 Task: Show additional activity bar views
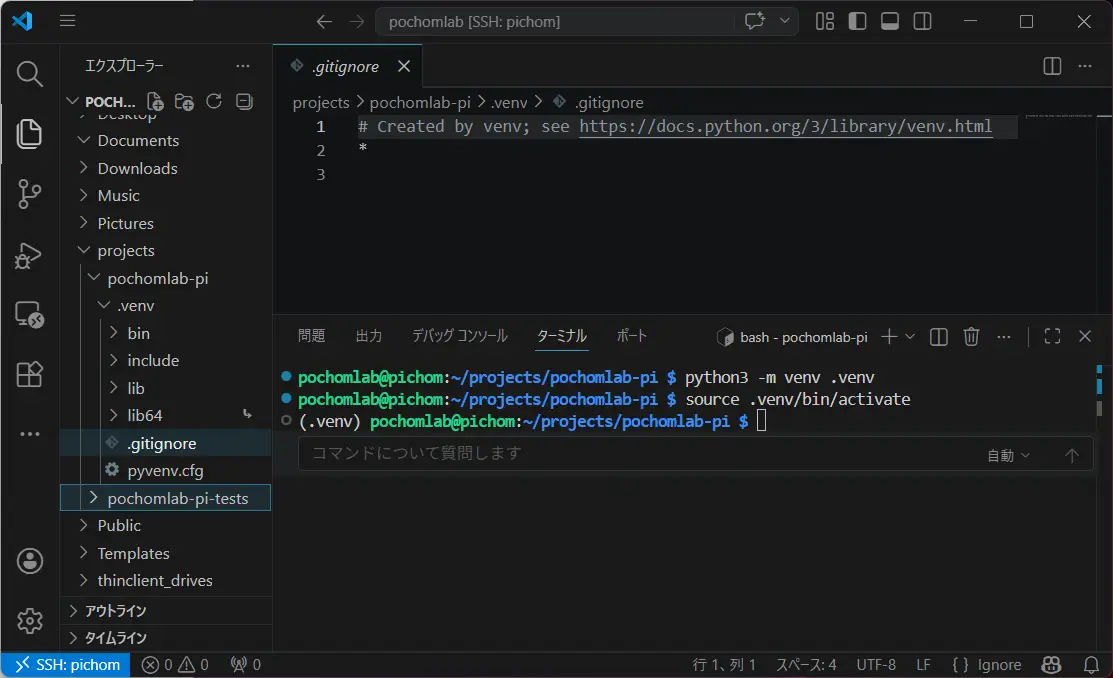[29, 434]
